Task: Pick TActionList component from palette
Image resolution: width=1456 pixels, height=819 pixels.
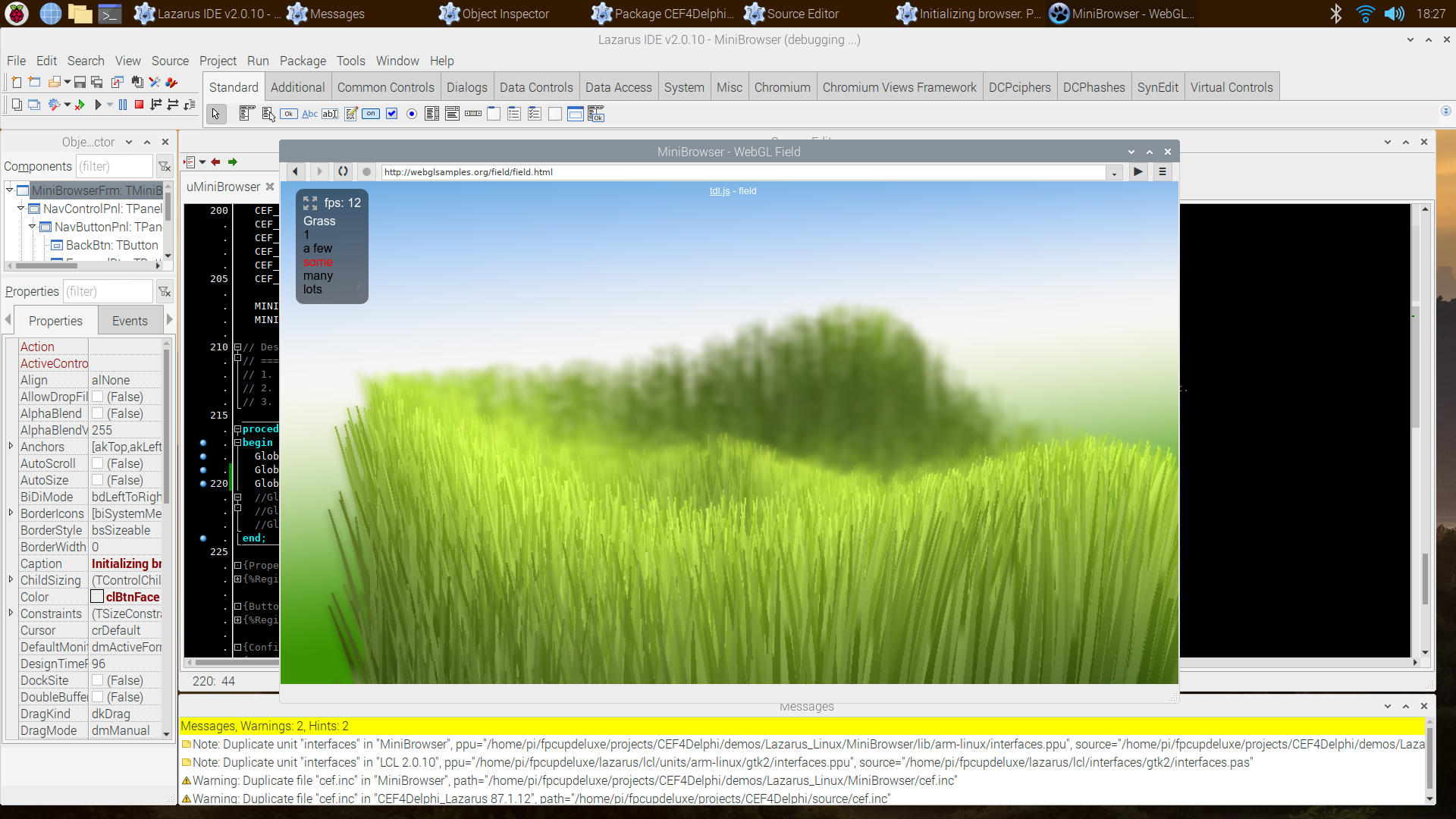Action: click(596, 114)
